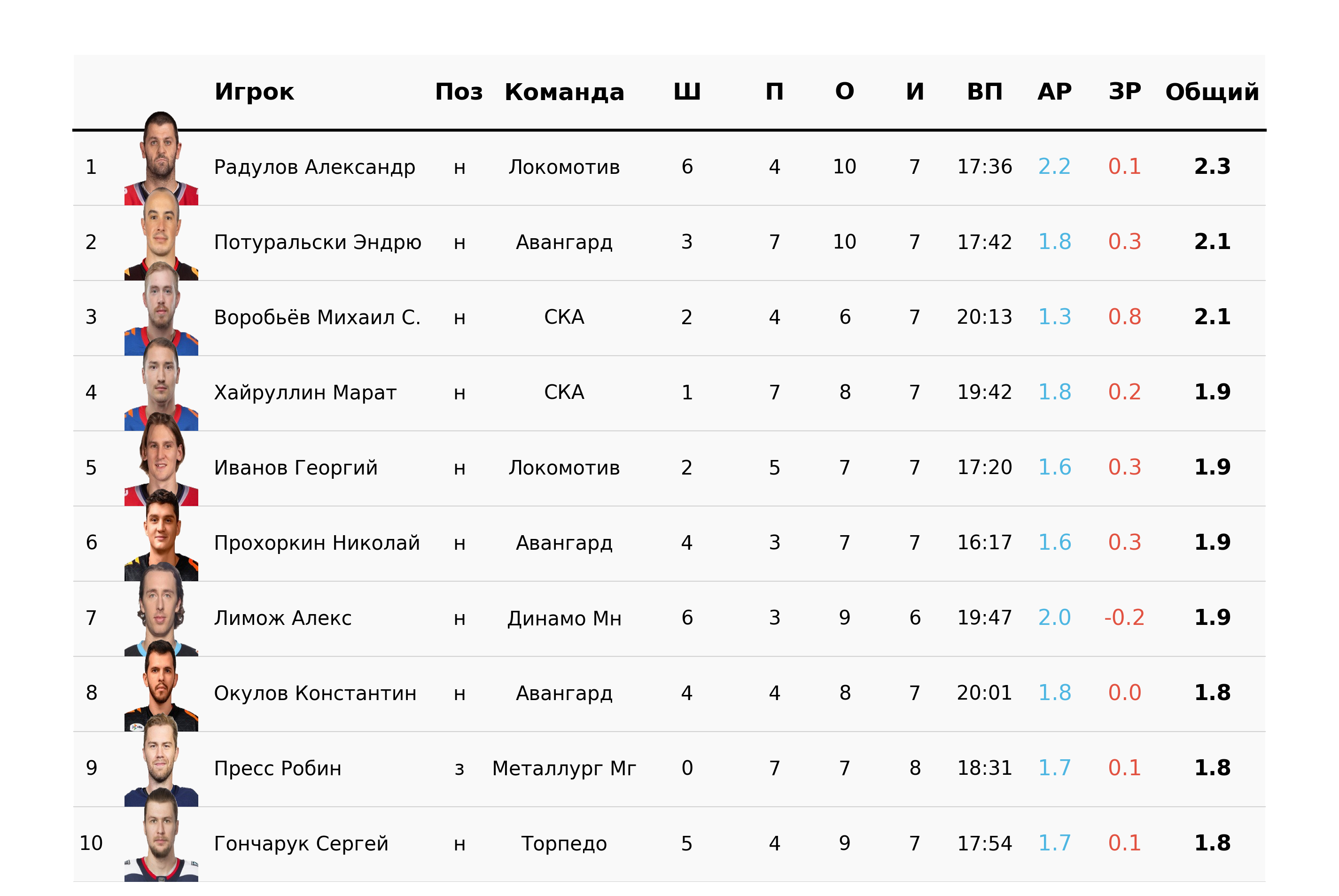The height and width of the screenshot is (896, 1339).
Task: Open Иванов Георгий player name
Action: [296, 467]
